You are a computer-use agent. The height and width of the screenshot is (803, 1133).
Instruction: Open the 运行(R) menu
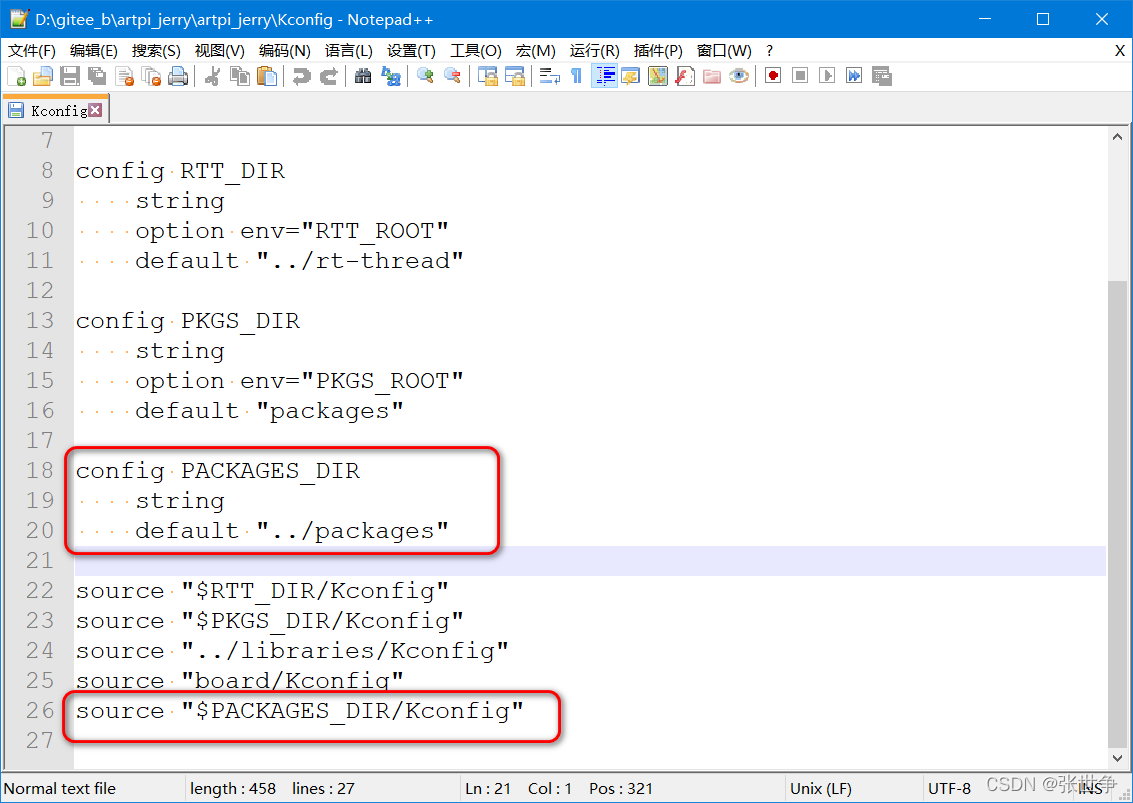[x=594, y=51]
